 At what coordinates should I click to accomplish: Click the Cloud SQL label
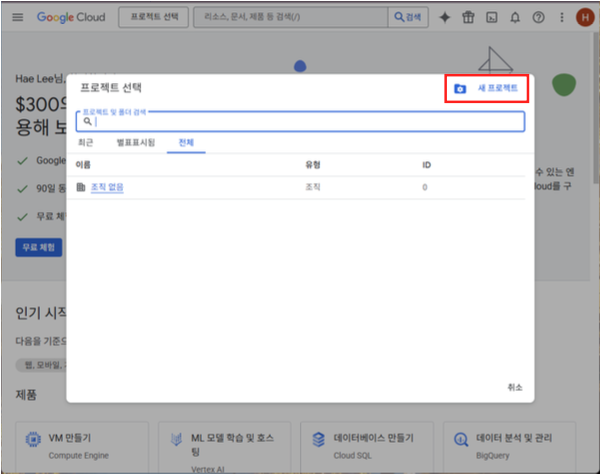[352, 456]
